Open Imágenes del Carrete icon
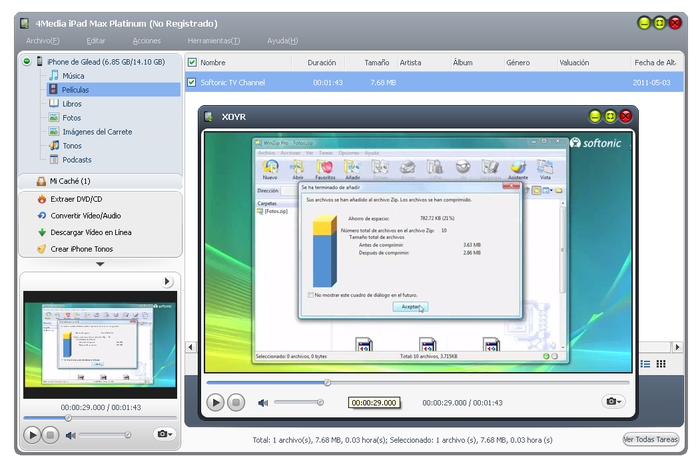This screenshot has height=466, width=700. (54, 131)
